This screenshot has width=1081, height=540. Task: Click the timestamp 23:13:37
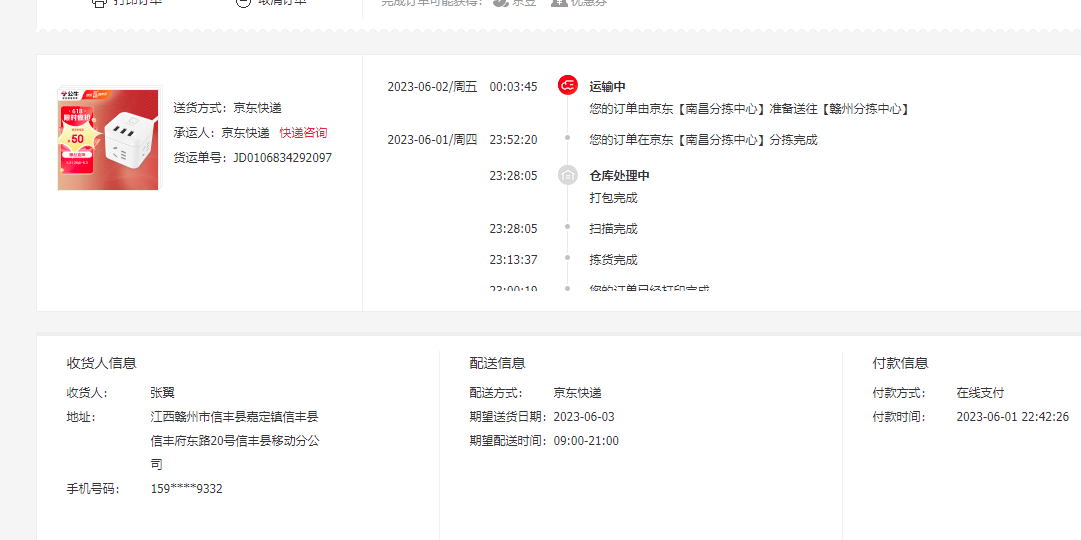point(513,259)
